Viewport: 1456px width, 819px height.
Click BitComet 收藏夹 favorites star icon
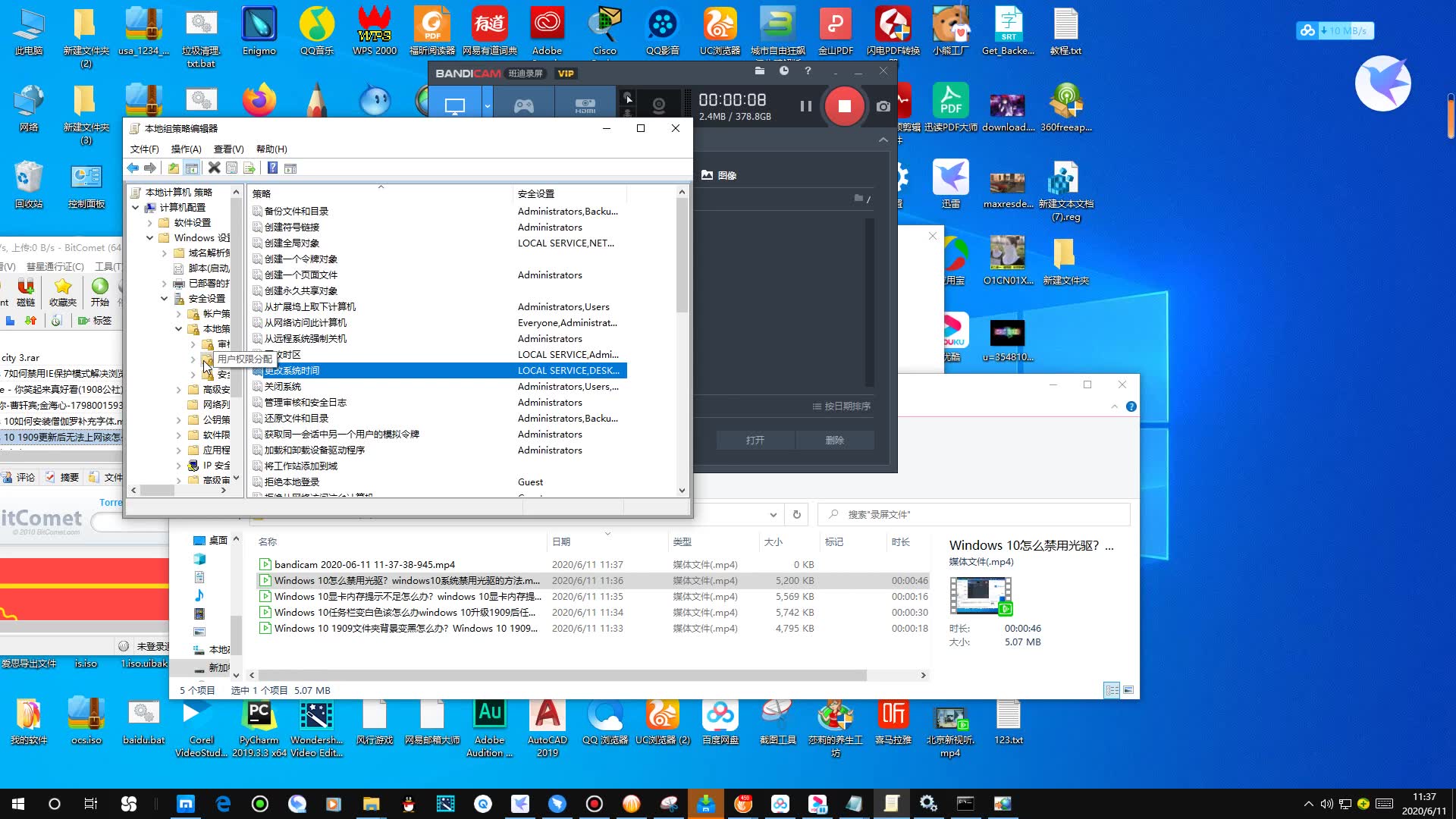click(x=63, y=291)
